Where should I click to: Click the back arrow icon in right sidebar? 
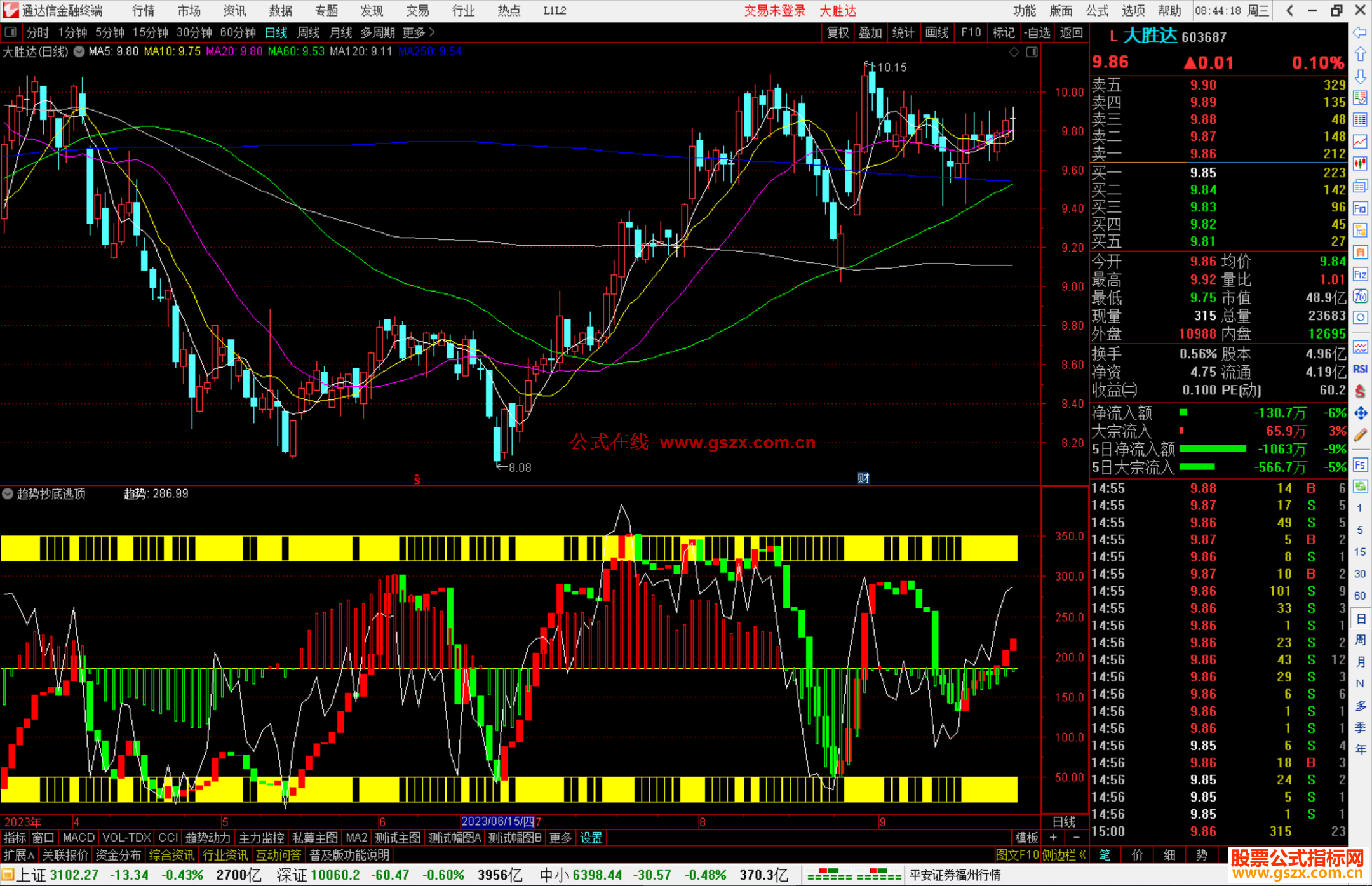[1360, 32]
